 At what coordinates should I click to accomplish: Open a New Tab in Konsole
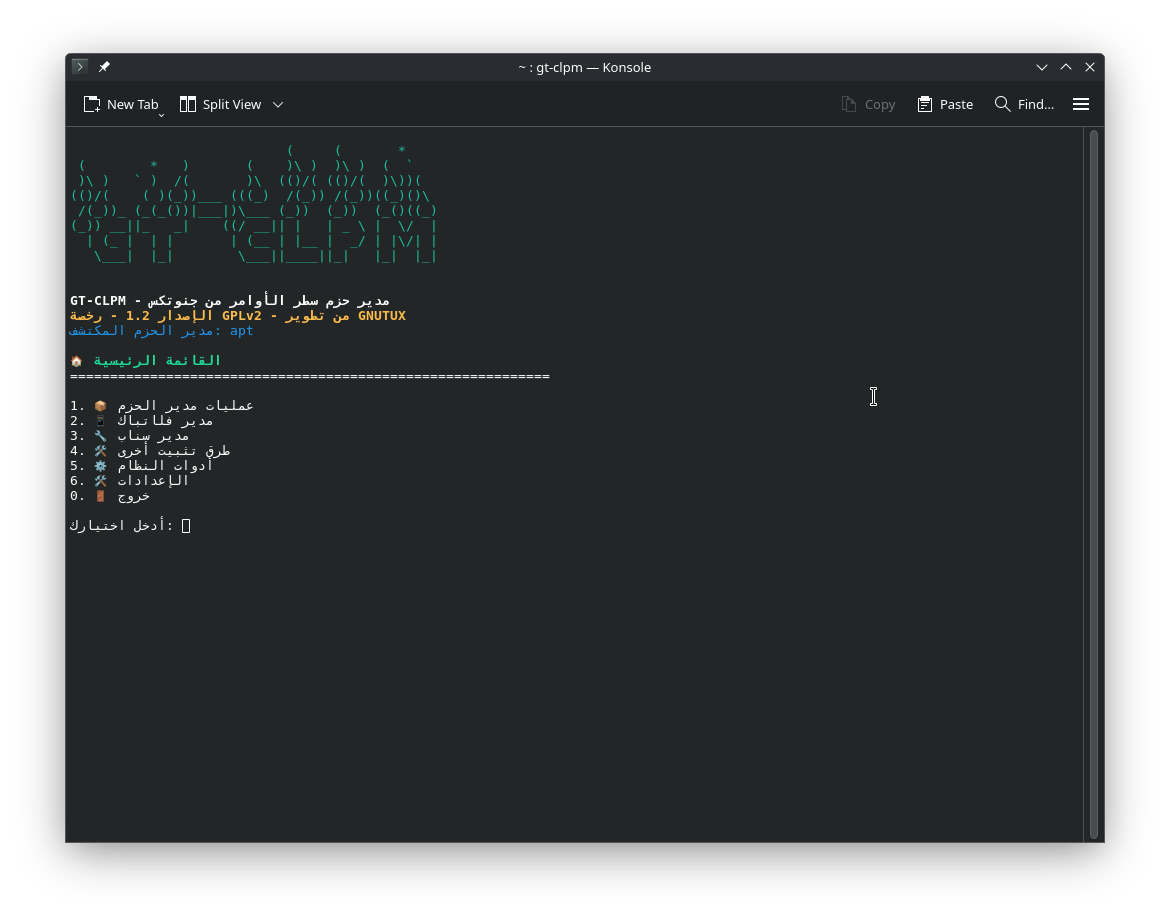pos(120,104)
